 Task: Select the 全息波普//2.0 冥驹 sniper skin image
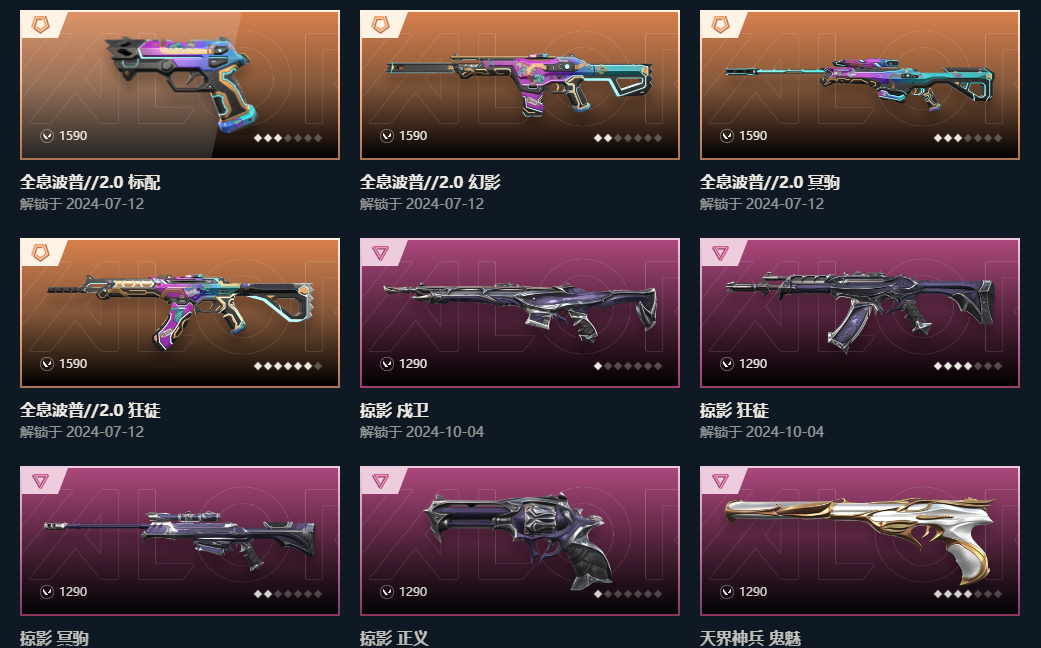860,85
